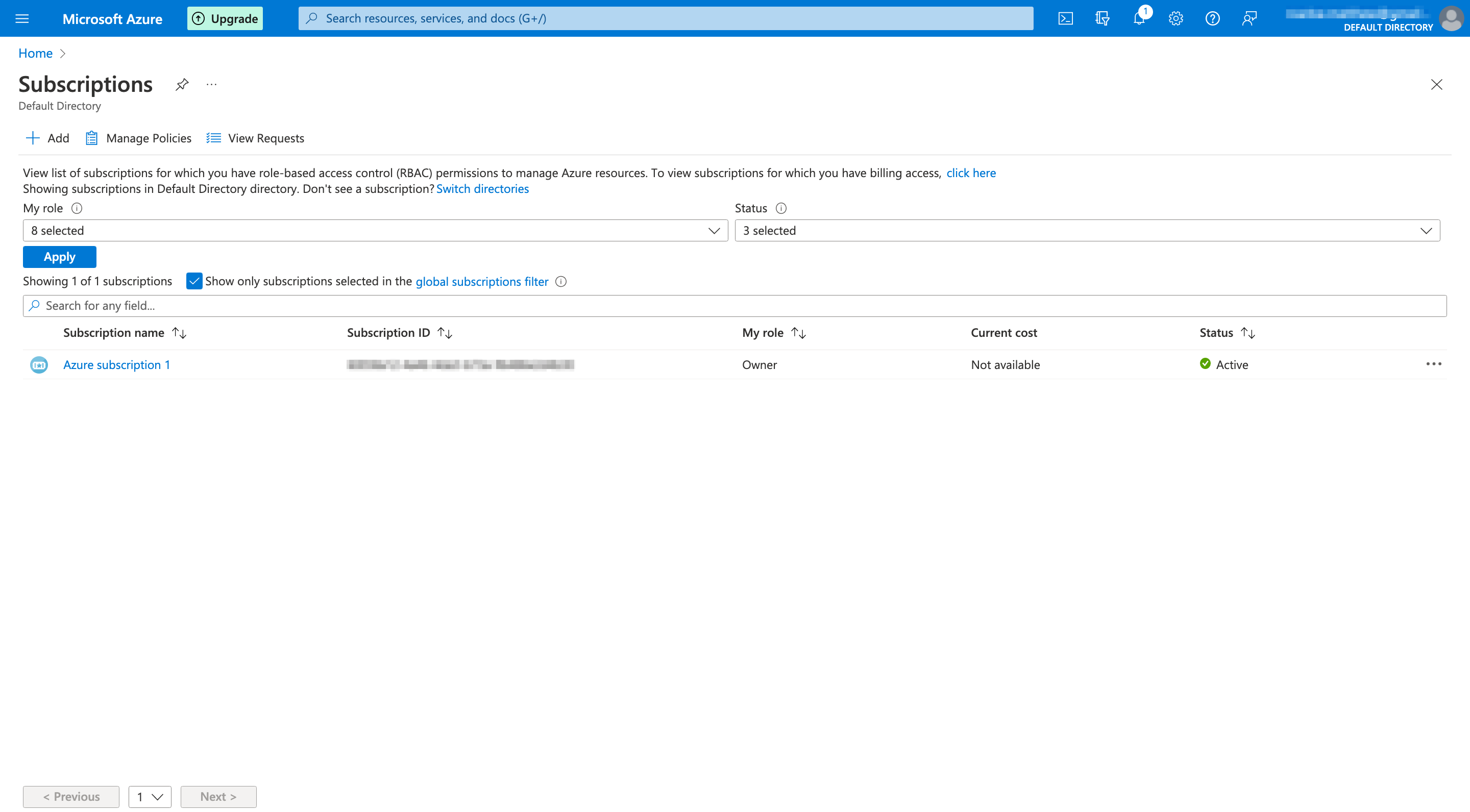The width and height of the screenshot is (1470, 812).
Task: Open the Azure subscription 1 link
Action: click(x=116, y=364)
